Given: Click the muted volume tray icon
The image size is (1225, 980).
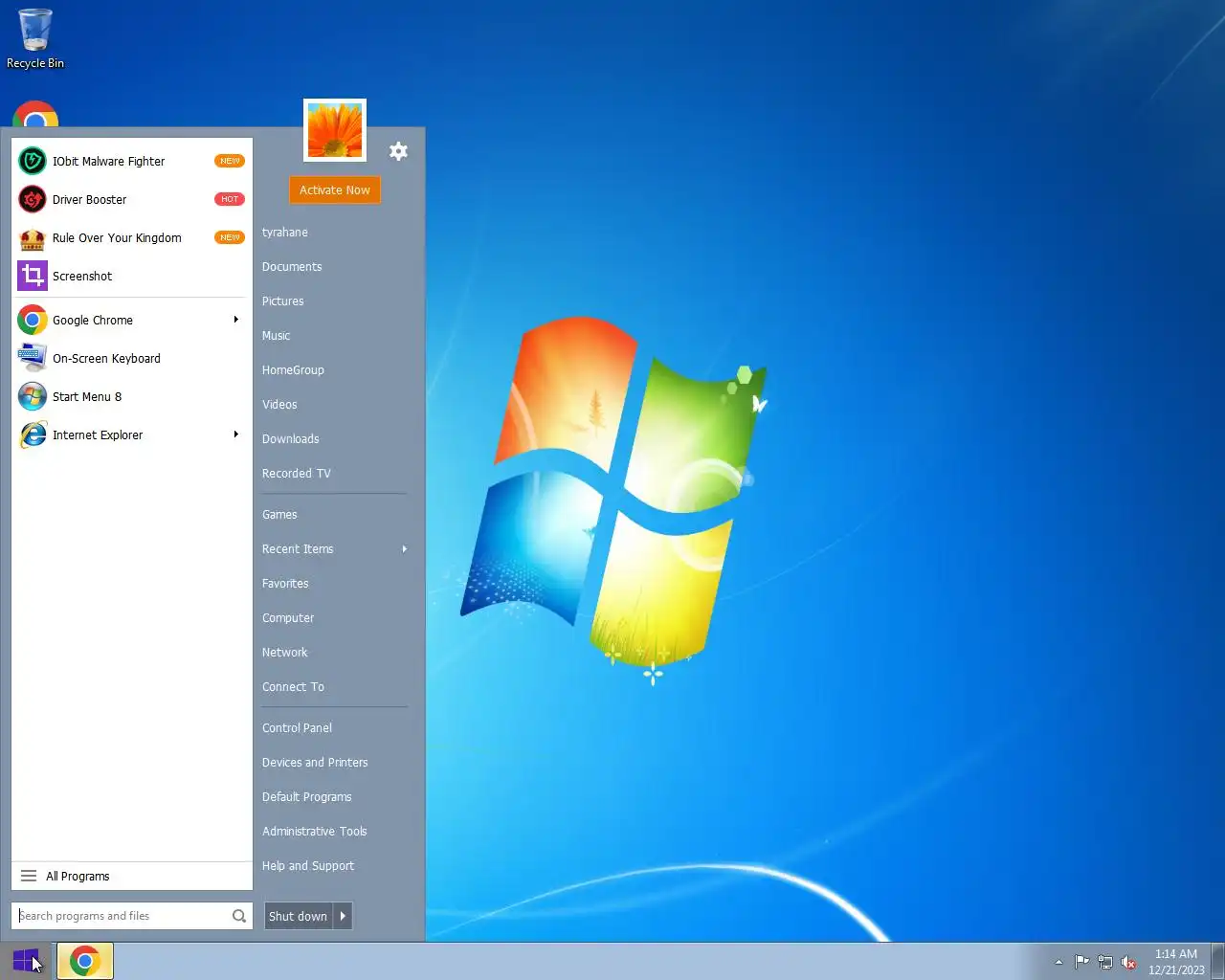Looking at the screenshot, I should (1129, 962).
